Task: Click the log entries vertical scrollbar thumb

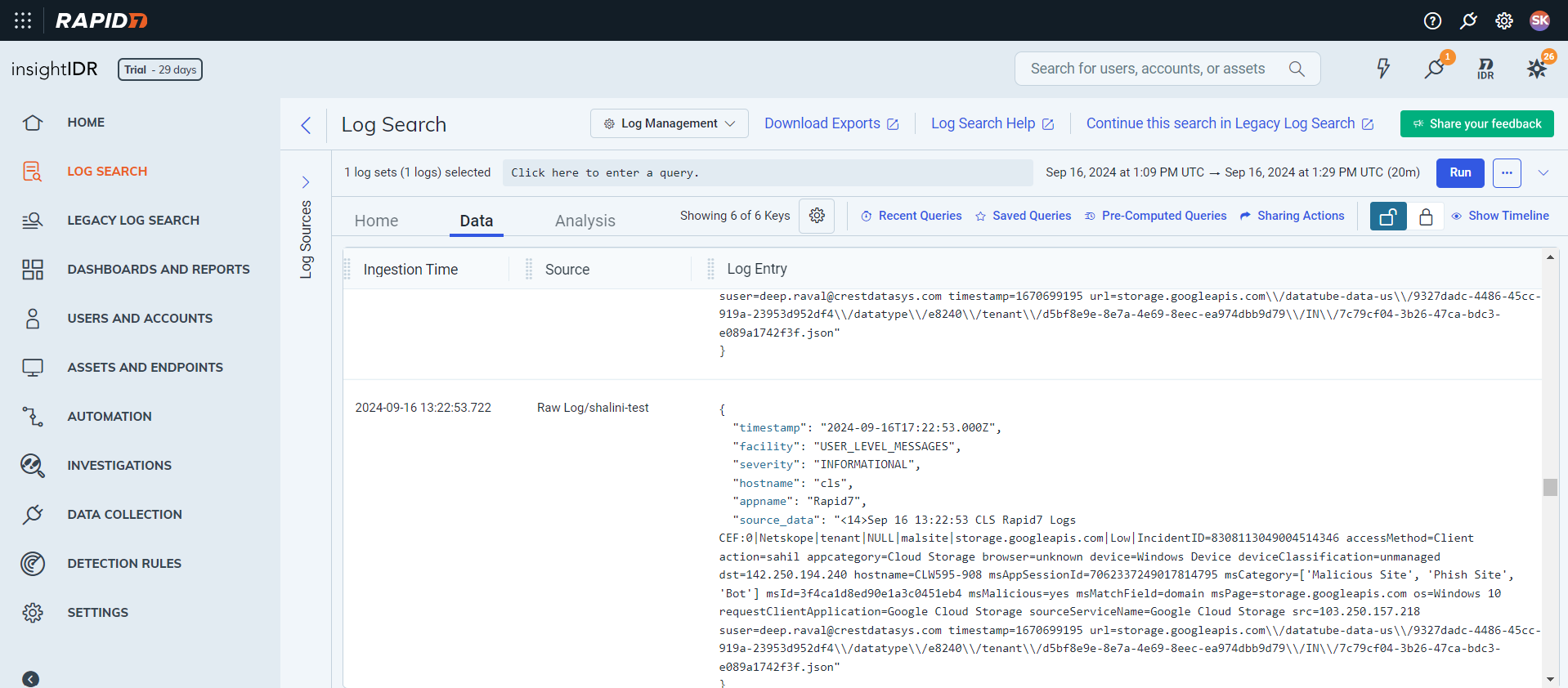Action: click(x=1550, y=487)
